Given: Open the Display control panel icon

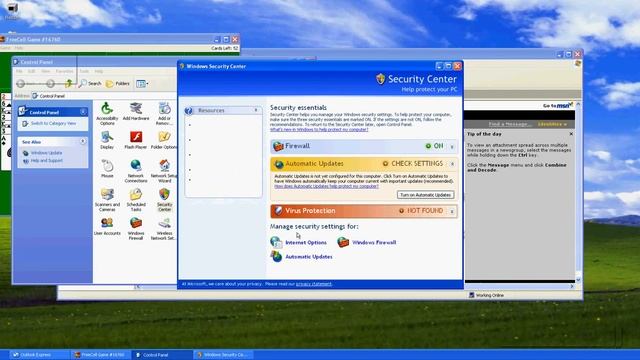Looking at the screenshot, I should (x=107, y=140).
